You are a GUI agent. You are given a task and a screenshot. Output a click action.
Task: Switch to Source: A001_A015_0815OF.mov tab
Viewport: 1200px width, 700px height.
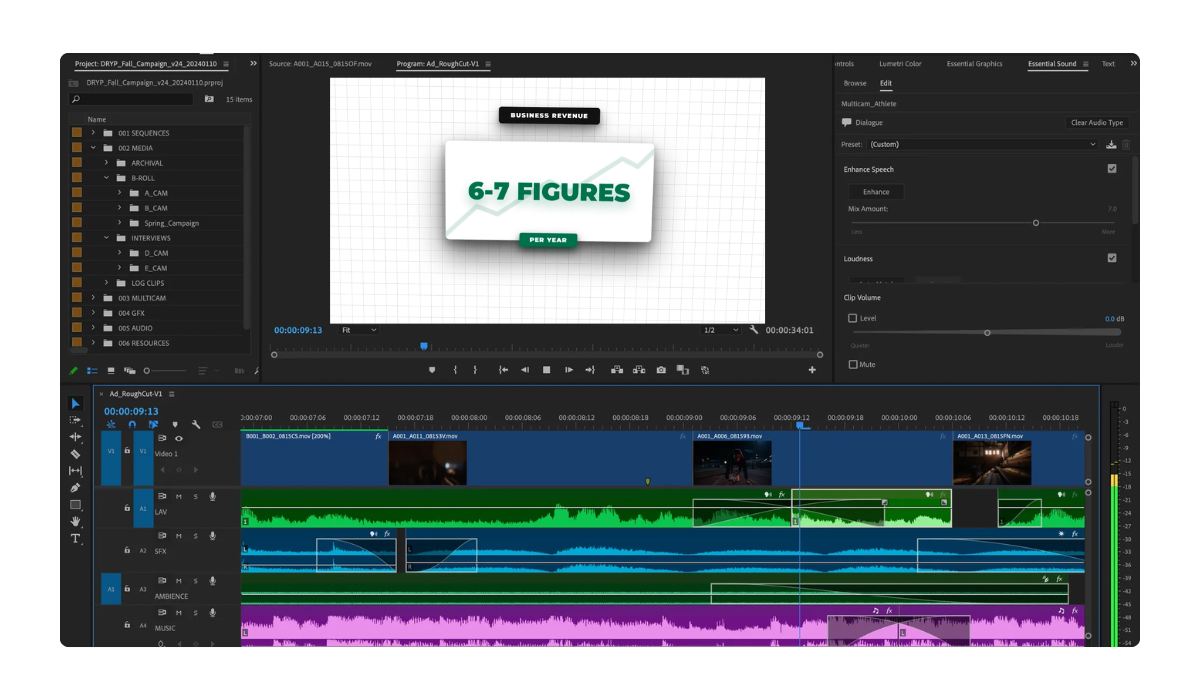pos(320,64)
